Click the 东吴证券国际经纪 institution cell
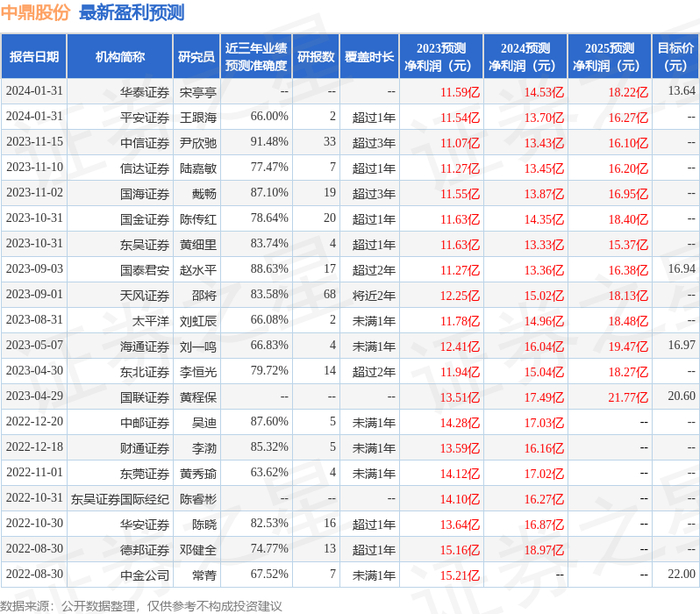Screen dimensions: 700x614 [x=120, y=499]
